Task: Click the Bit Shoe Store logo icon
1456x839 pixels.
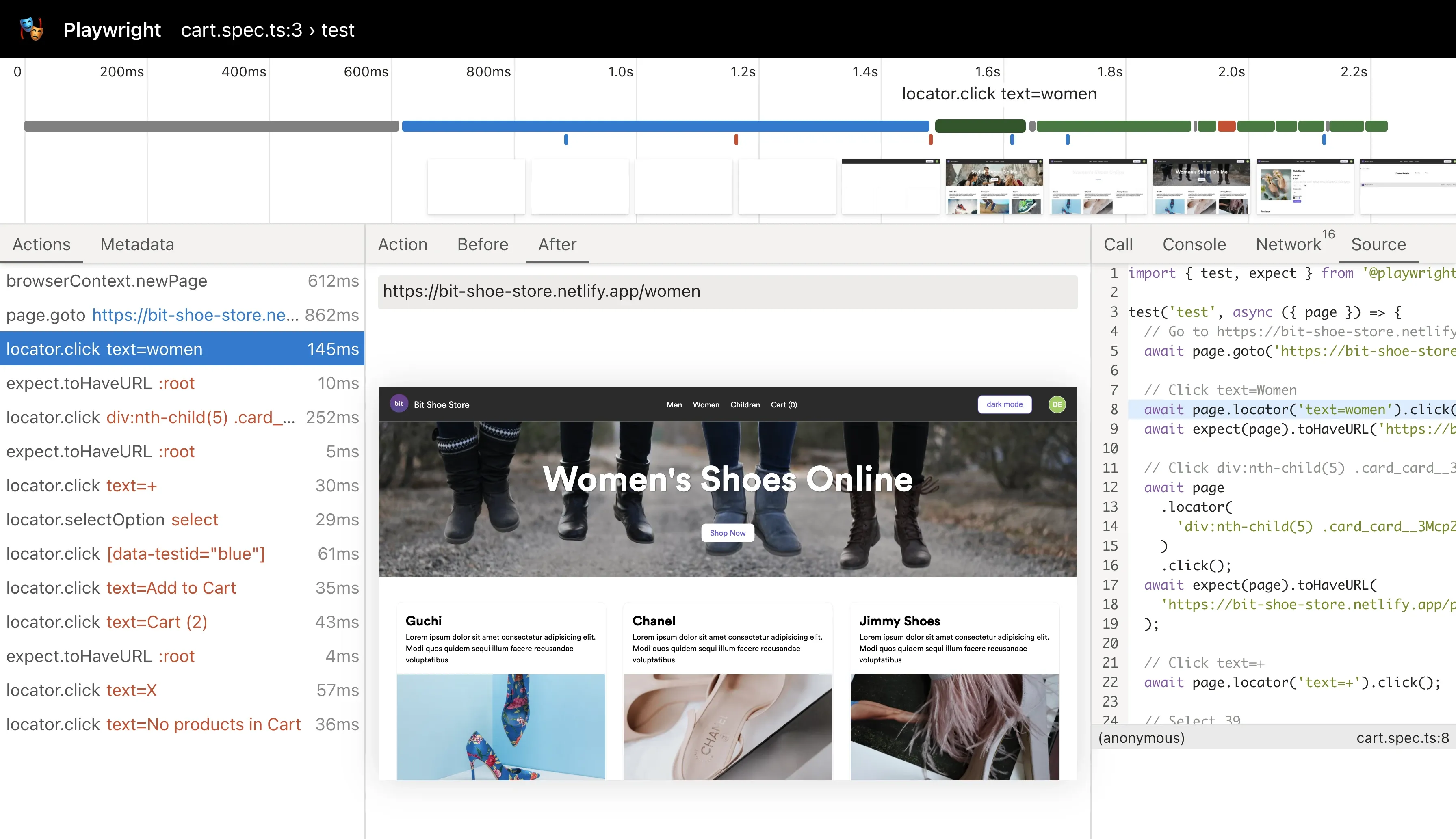Action: pyautogui.click(x=399, y=404)
